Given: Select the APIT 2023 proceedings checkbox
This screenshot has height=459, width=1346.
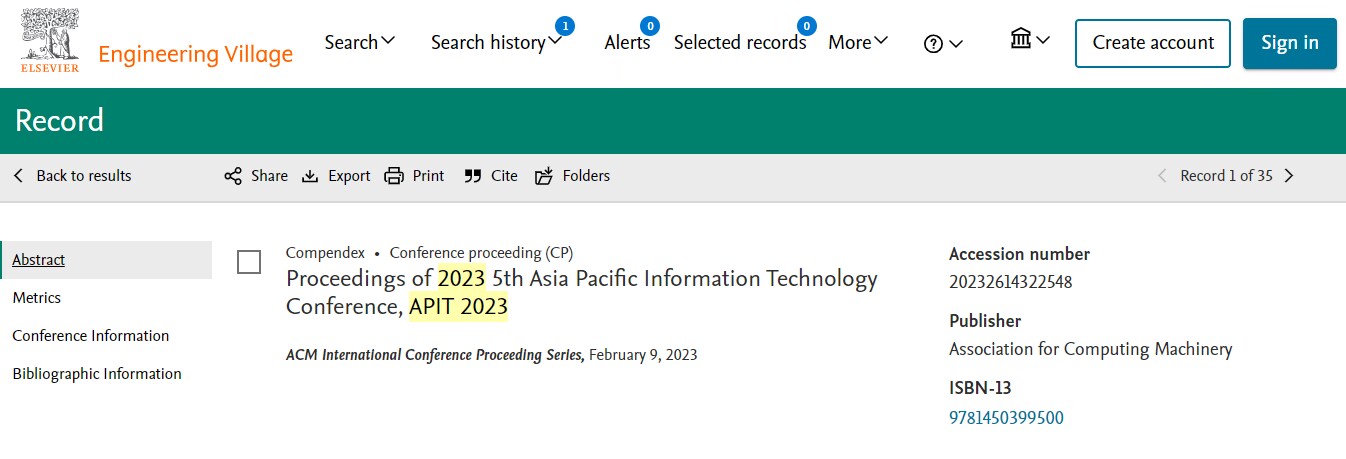Looking at the screenshot, I should pyautogui.click(x=249, y=262).
